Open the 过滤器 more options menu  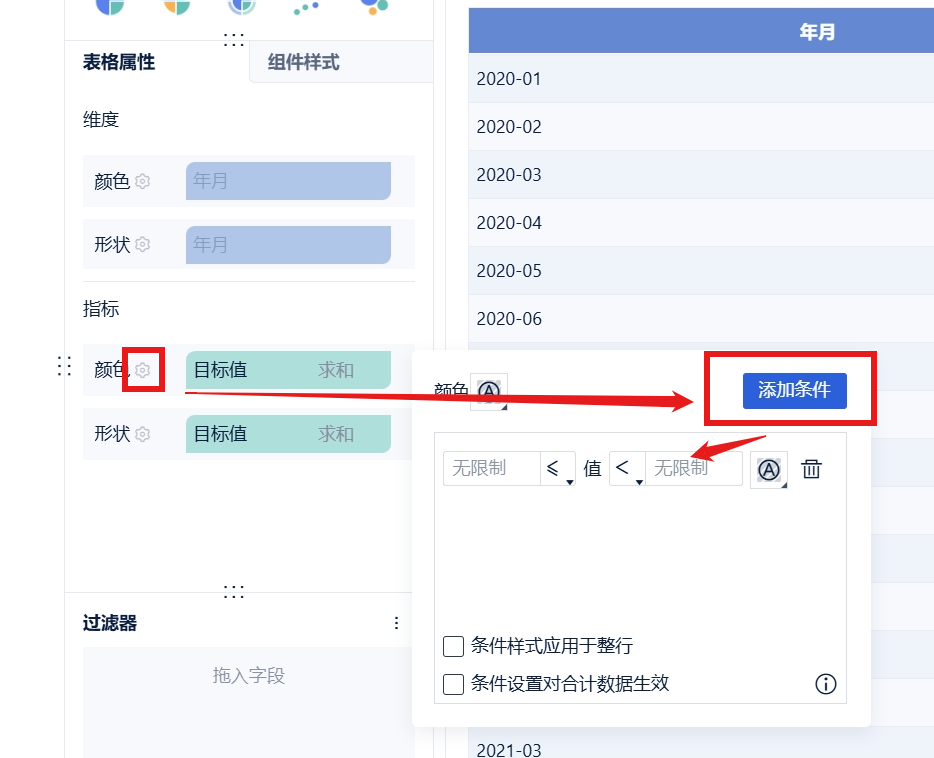(396, 623)
